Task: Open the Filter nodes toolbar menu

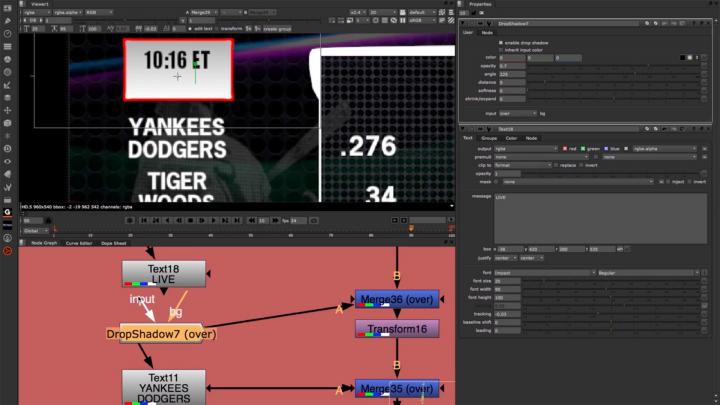Action: point(7,73)
